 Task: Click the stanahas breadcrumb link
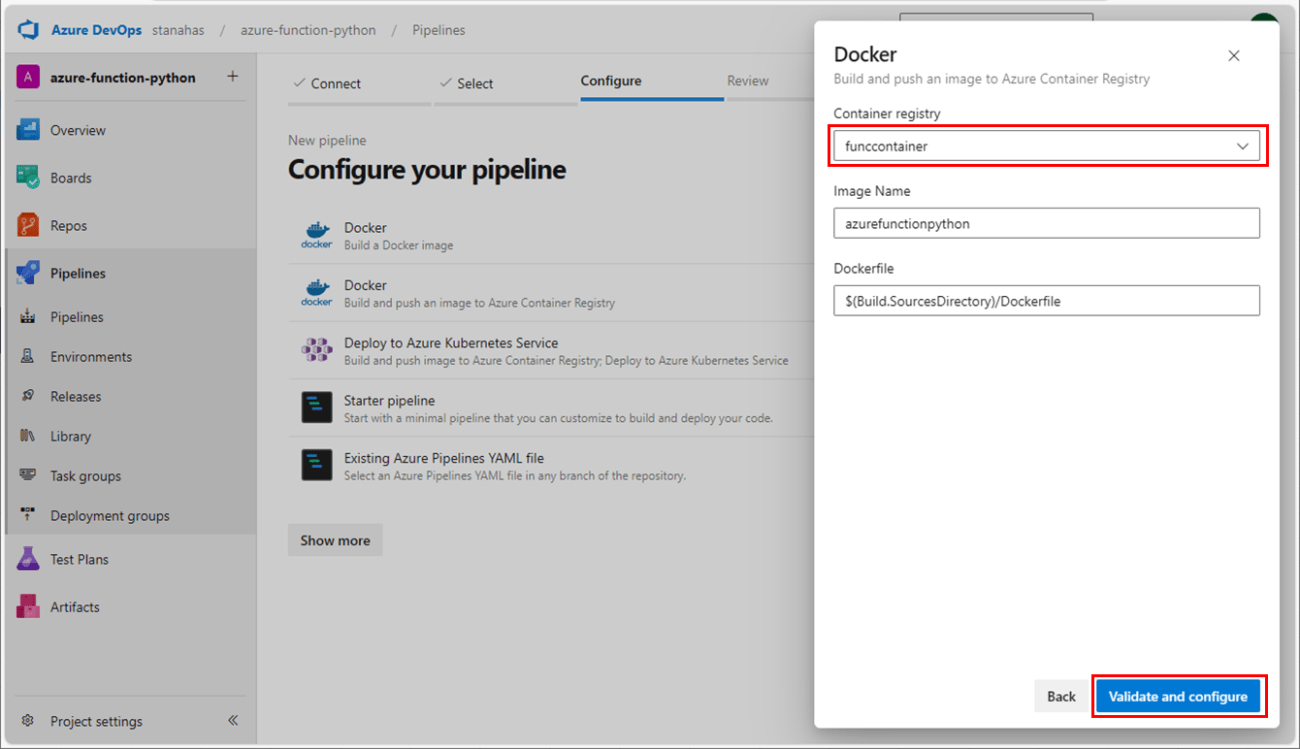[178, 30]
